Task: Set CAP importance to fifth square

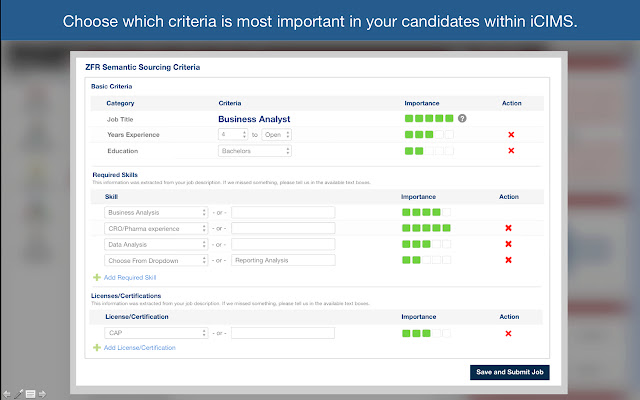Action: click(447, 333)
